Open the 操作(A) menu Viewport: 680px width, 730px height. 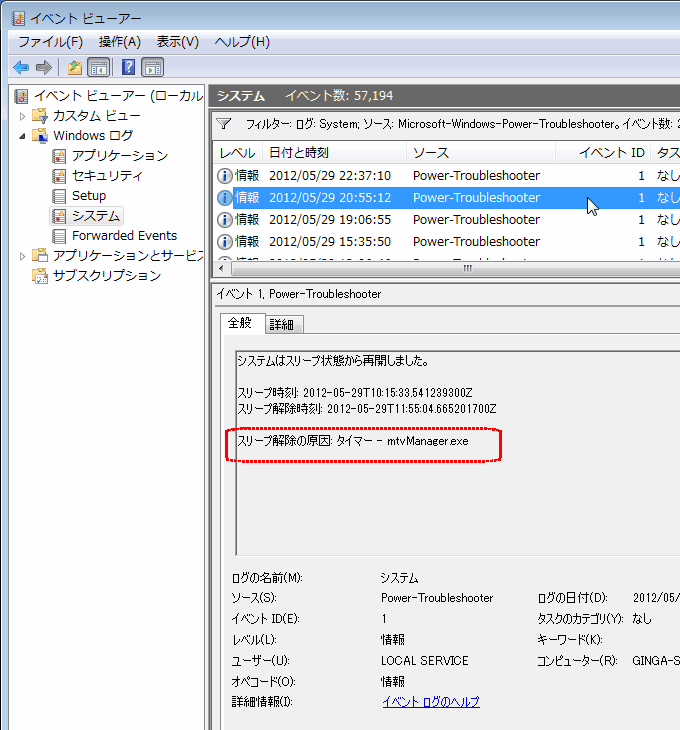(120, 41)
